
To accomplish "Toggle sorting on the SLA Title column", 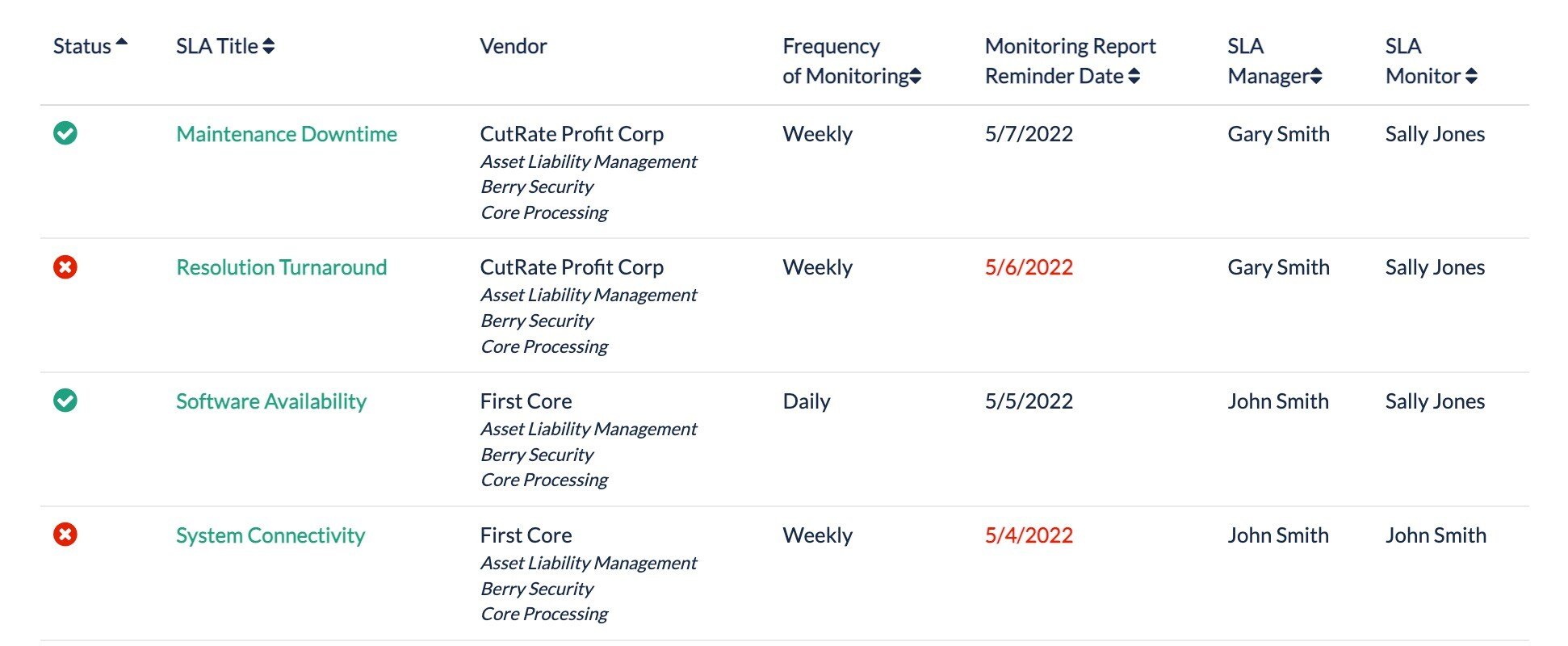I will click(269, 46).
